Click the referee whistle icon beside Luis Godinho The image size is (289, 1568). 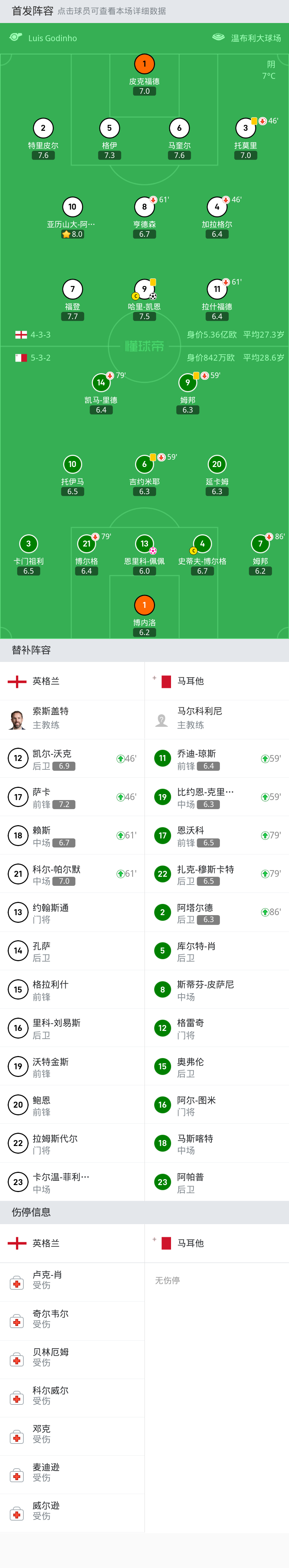[16, 38]
